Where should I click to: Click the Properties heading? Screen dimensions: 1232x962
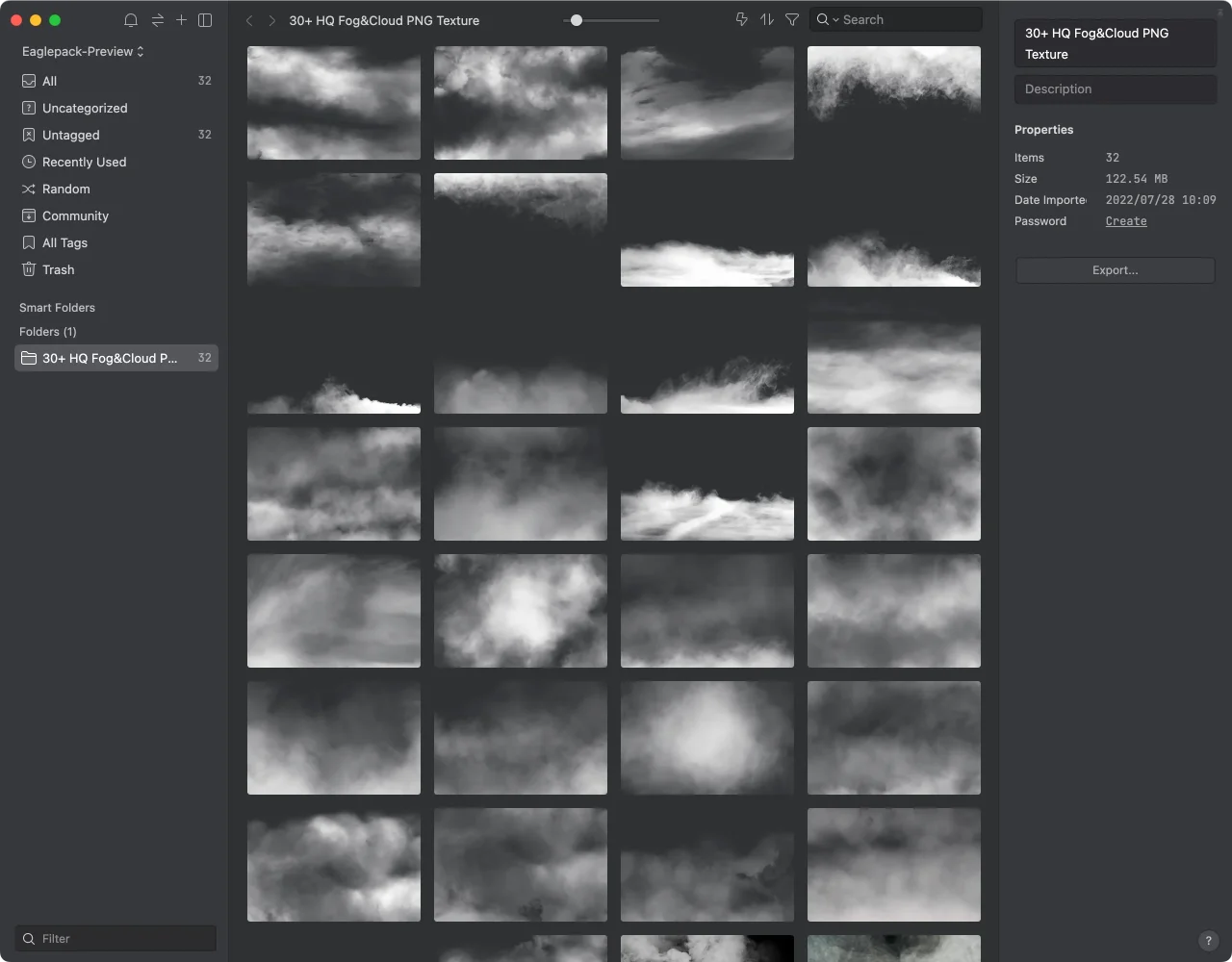click(1043, 130)
